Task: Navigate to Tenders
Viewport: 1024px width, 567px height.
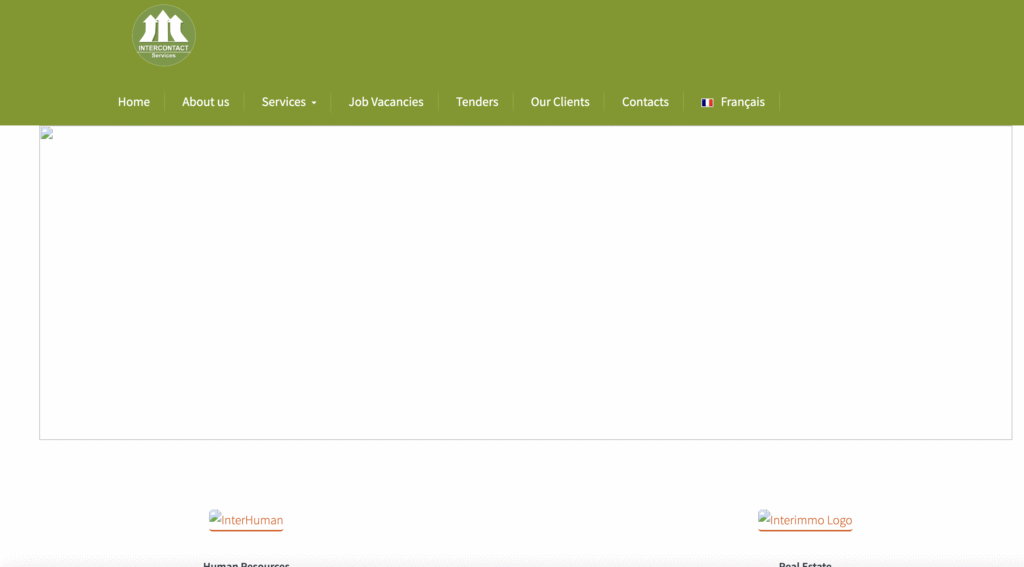Action: click(x=477, y=102)
